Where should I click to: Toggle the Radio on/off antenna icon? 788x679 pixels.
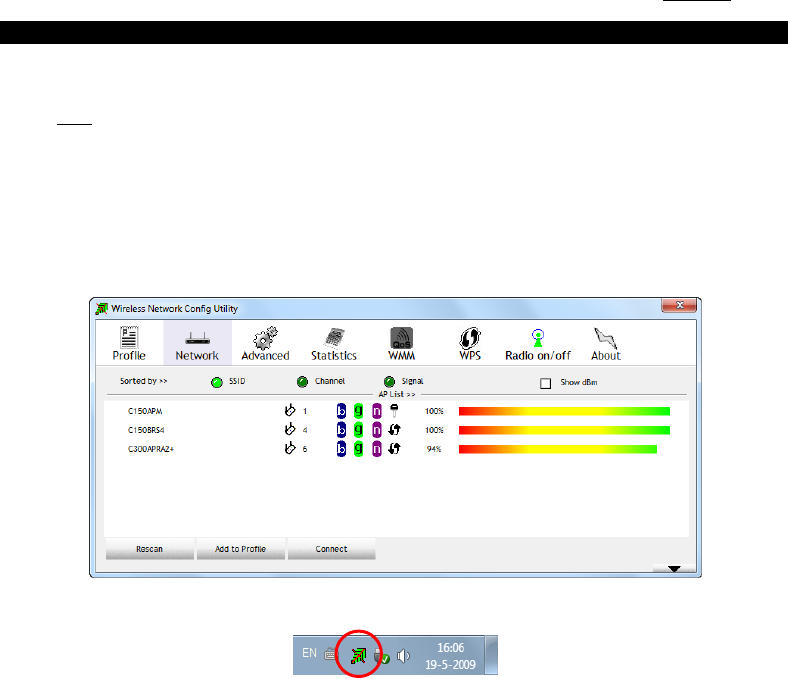538,338
